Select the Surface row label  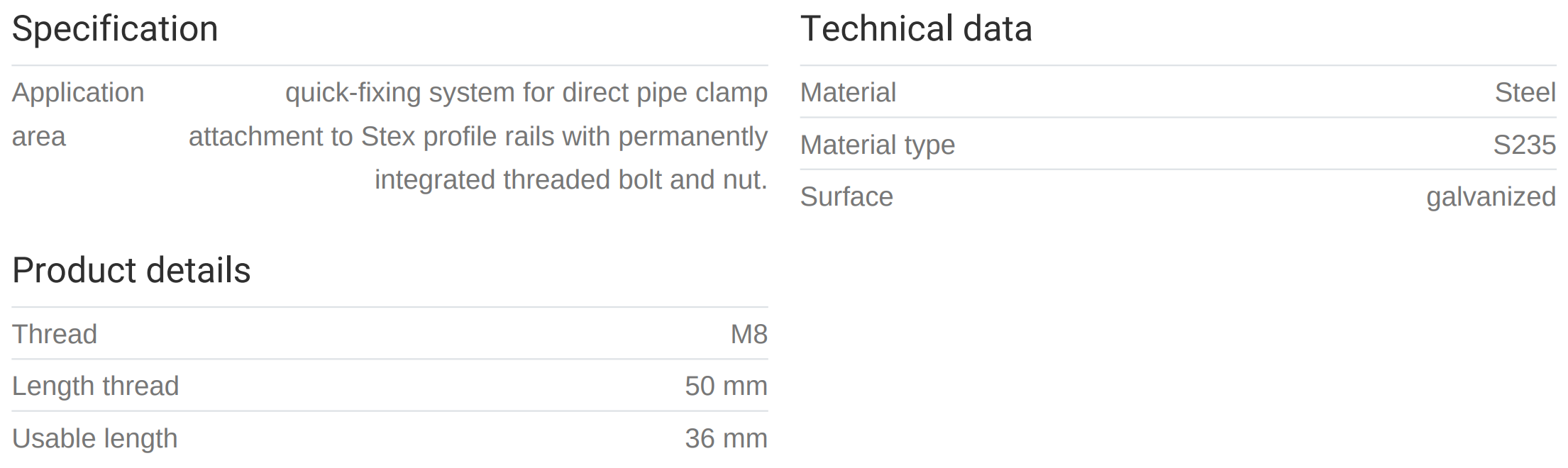846,197
